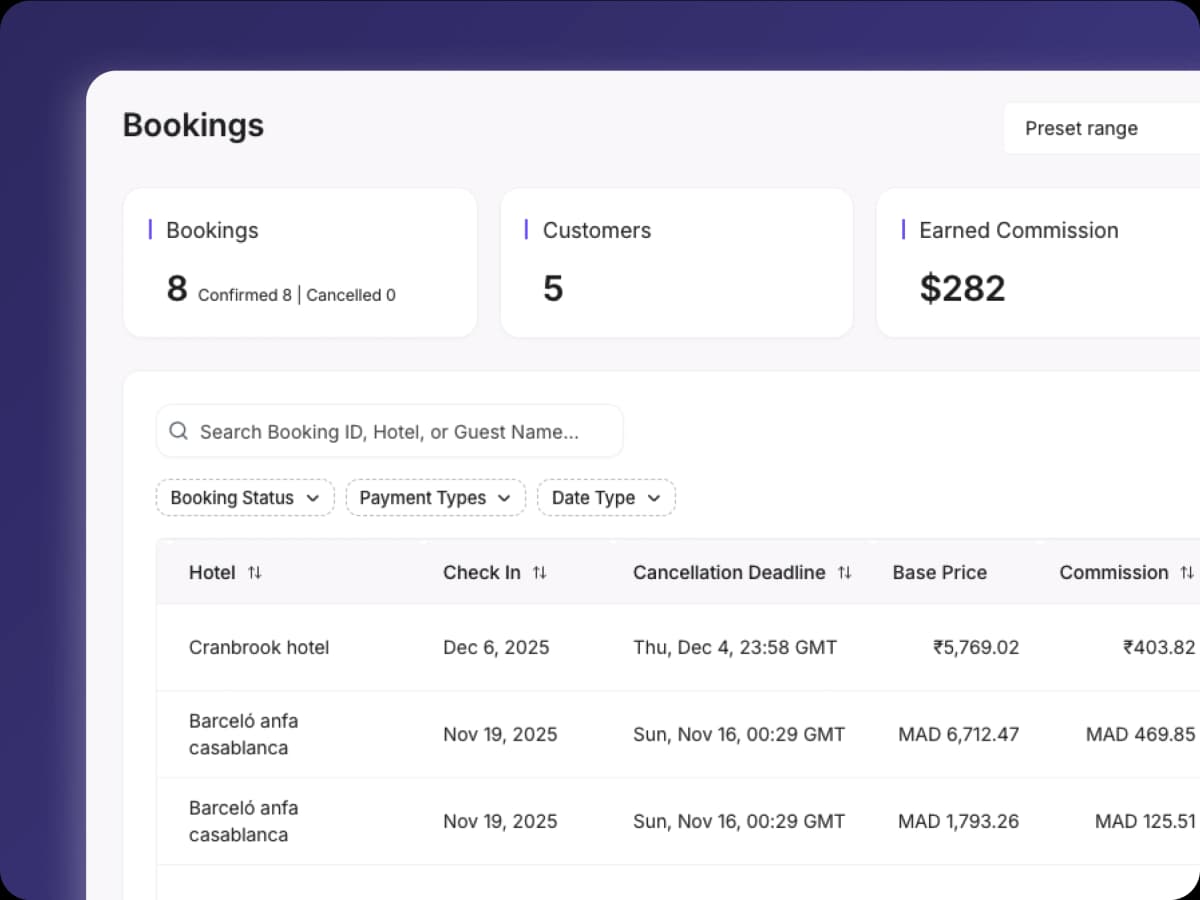Expand the Payment Types filter

click(x=435, y=498)
